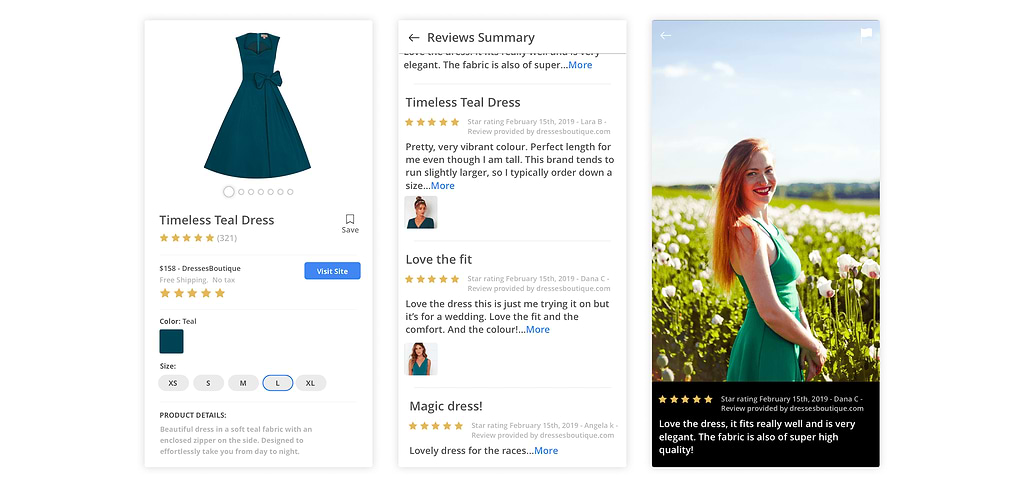1024x480 pixels.
Task: Select size M
Action: 243,383
